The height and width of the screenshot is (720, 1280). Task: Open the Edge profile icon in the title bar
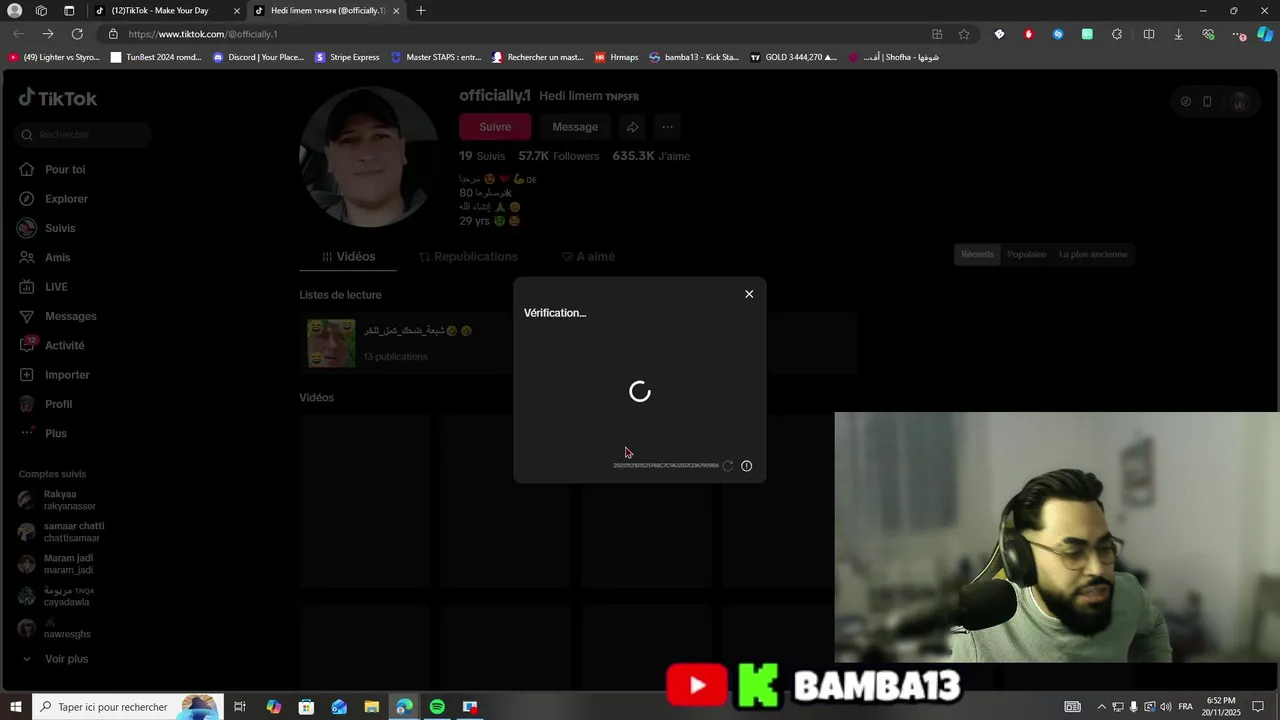point(14,11)
